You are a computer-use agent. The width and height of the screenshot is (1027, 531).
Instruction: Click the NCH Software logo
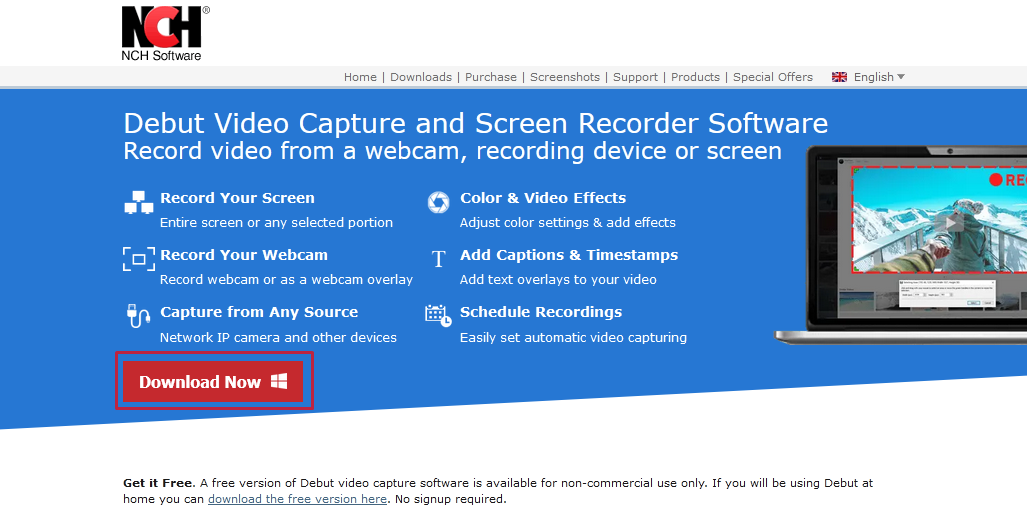[x=166, y=33]
